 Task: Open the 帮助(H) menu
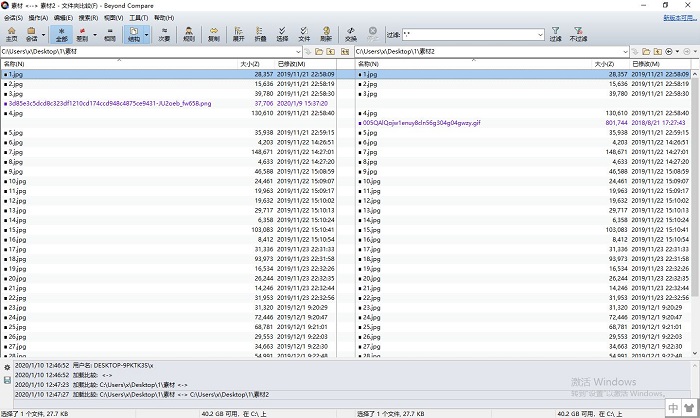click(164, 18)
